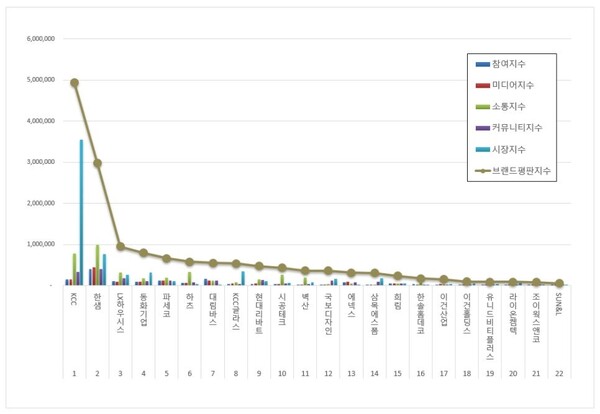Viewport: 600px width, 414px height.
Task: Click the 한샘 category label
Action: [98, 301]
